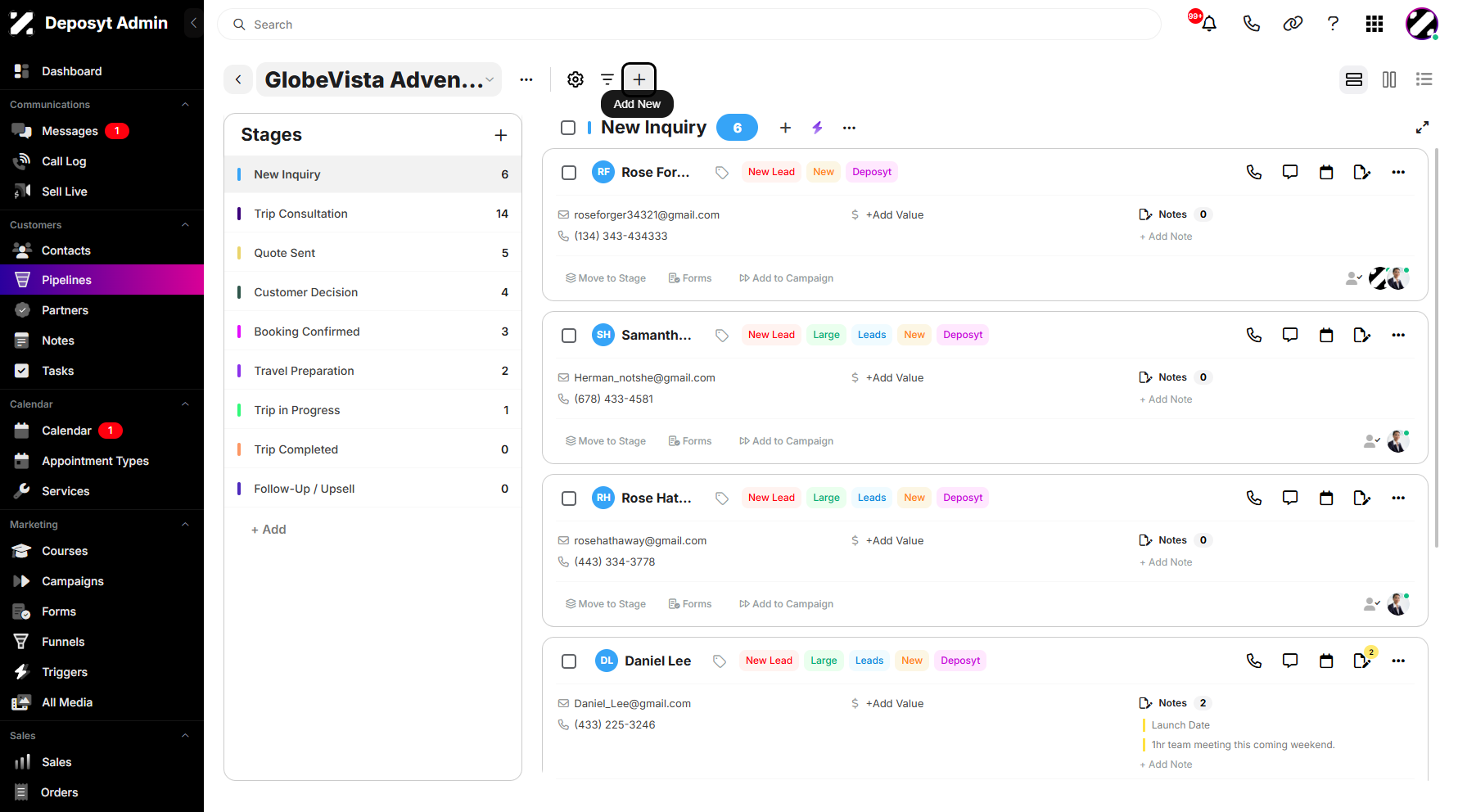Viewport: 1458px width, 812px height.
Task: Collapse the Calendar sidebar section
Action: pyautogui.click(x=185, y=404)
